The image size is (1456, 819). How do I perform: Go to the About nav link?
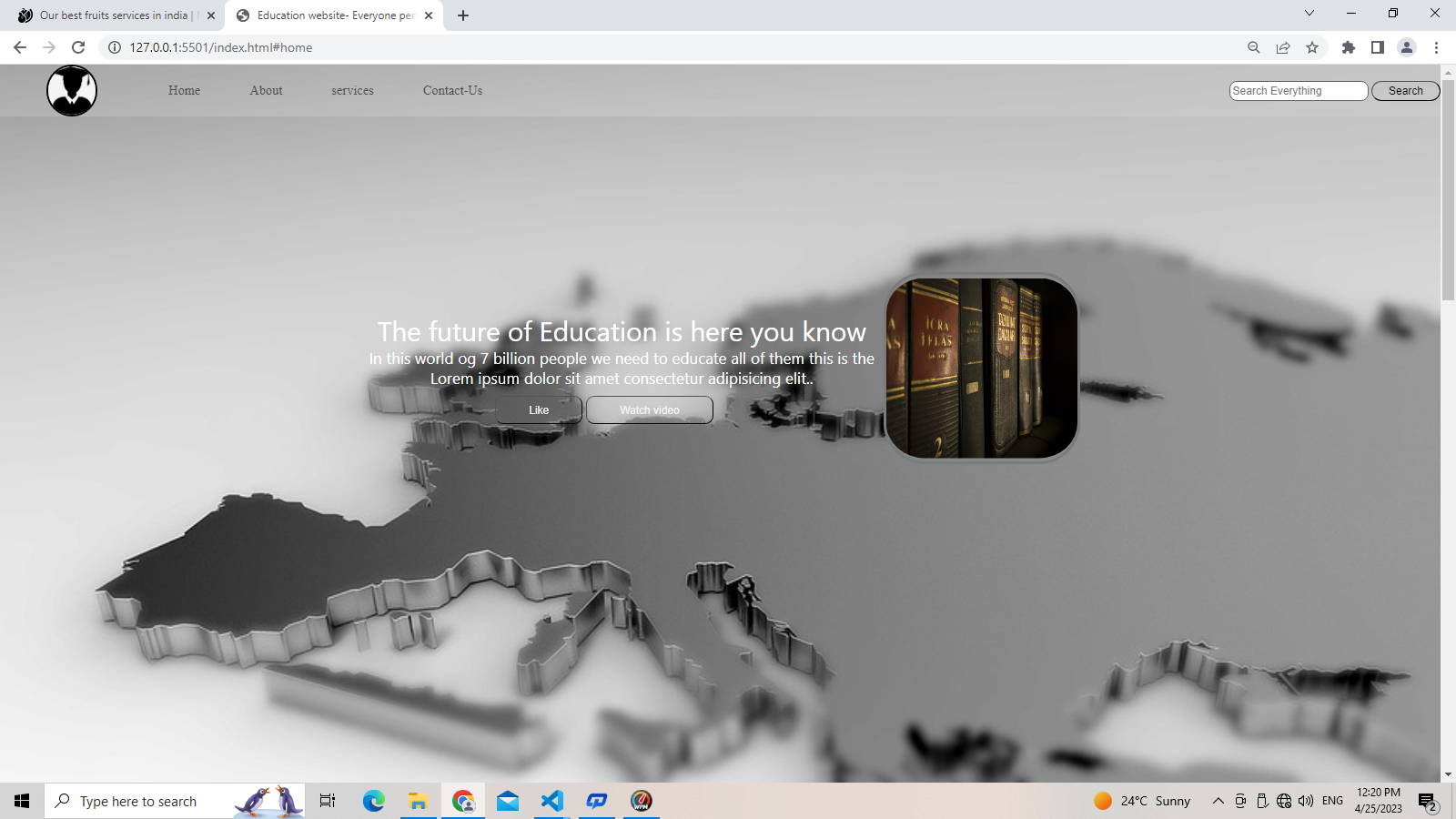tap(266, 91)
